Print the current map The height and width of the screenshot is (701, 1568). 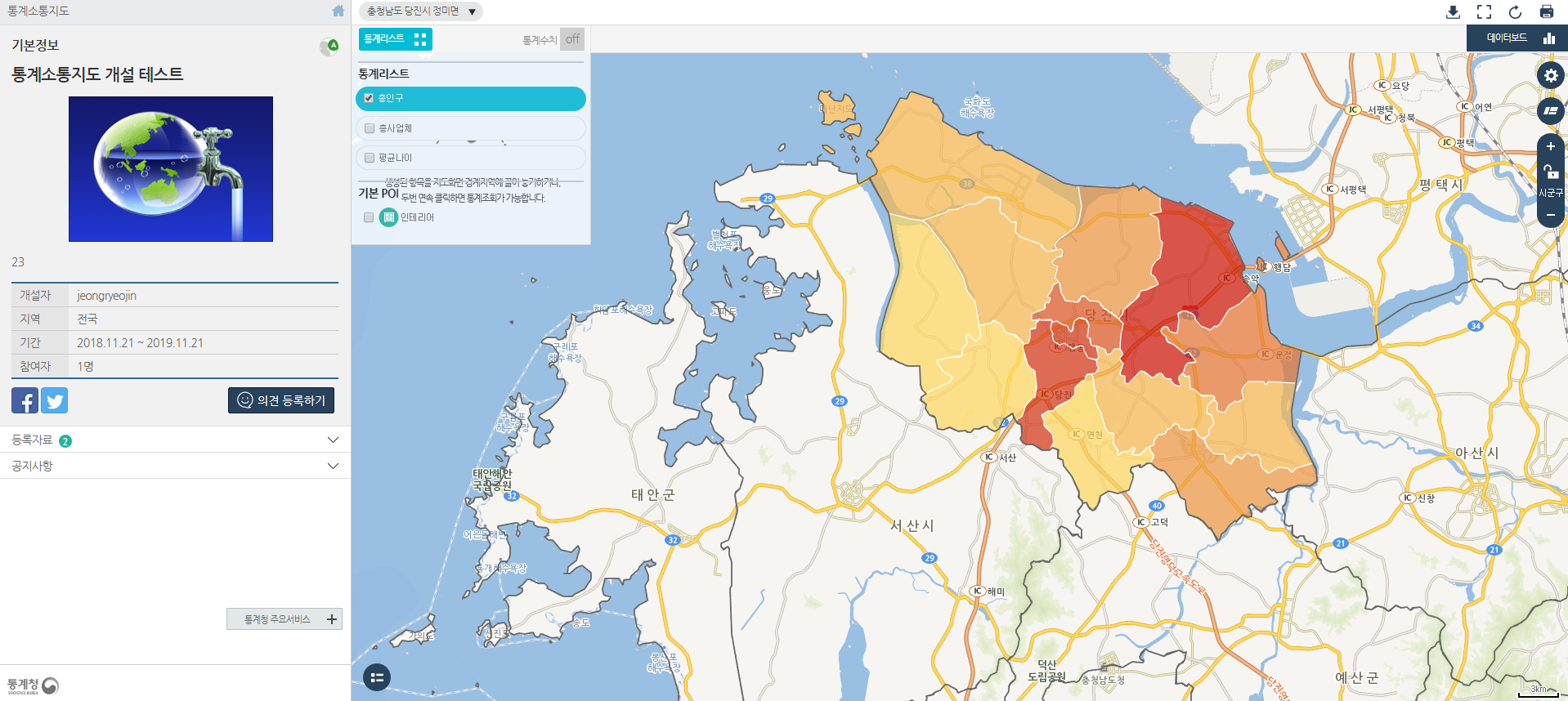pyautogui.click(x=1546, y=11)
